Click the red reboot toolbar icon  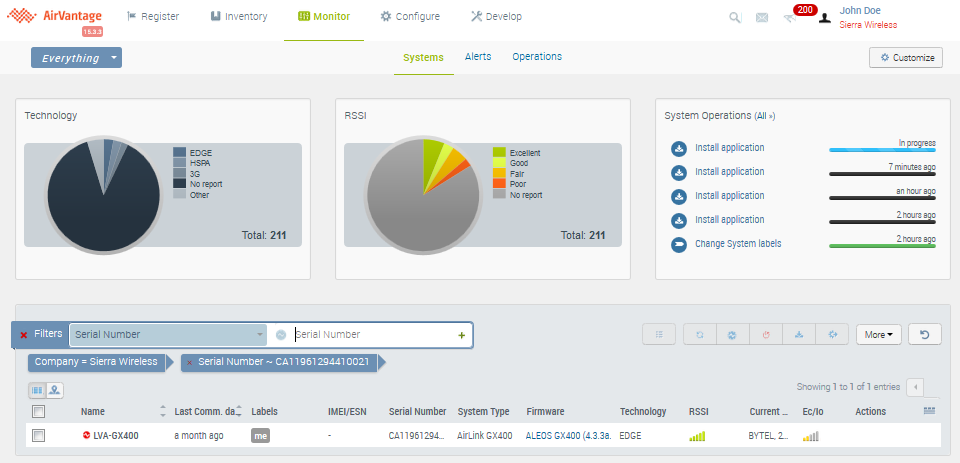pos(766,334)
